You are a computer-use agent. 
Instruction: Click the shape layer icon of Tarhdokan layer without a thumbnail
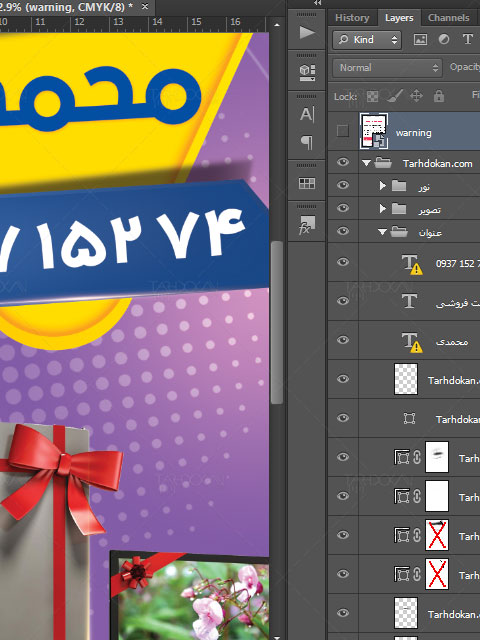(x=409, y=418)
